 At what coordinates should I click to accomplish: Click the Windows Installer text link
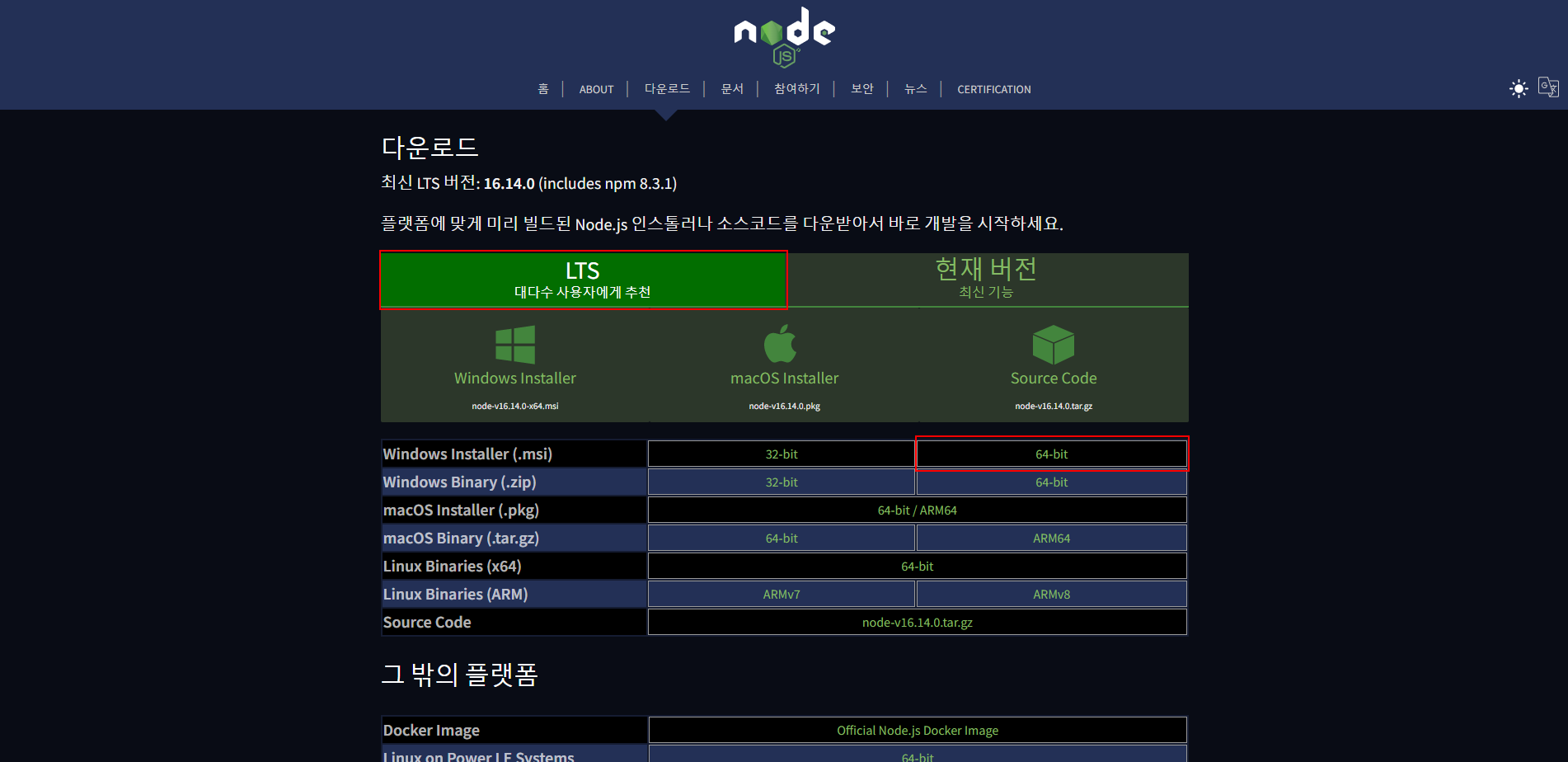pos(515,379)
